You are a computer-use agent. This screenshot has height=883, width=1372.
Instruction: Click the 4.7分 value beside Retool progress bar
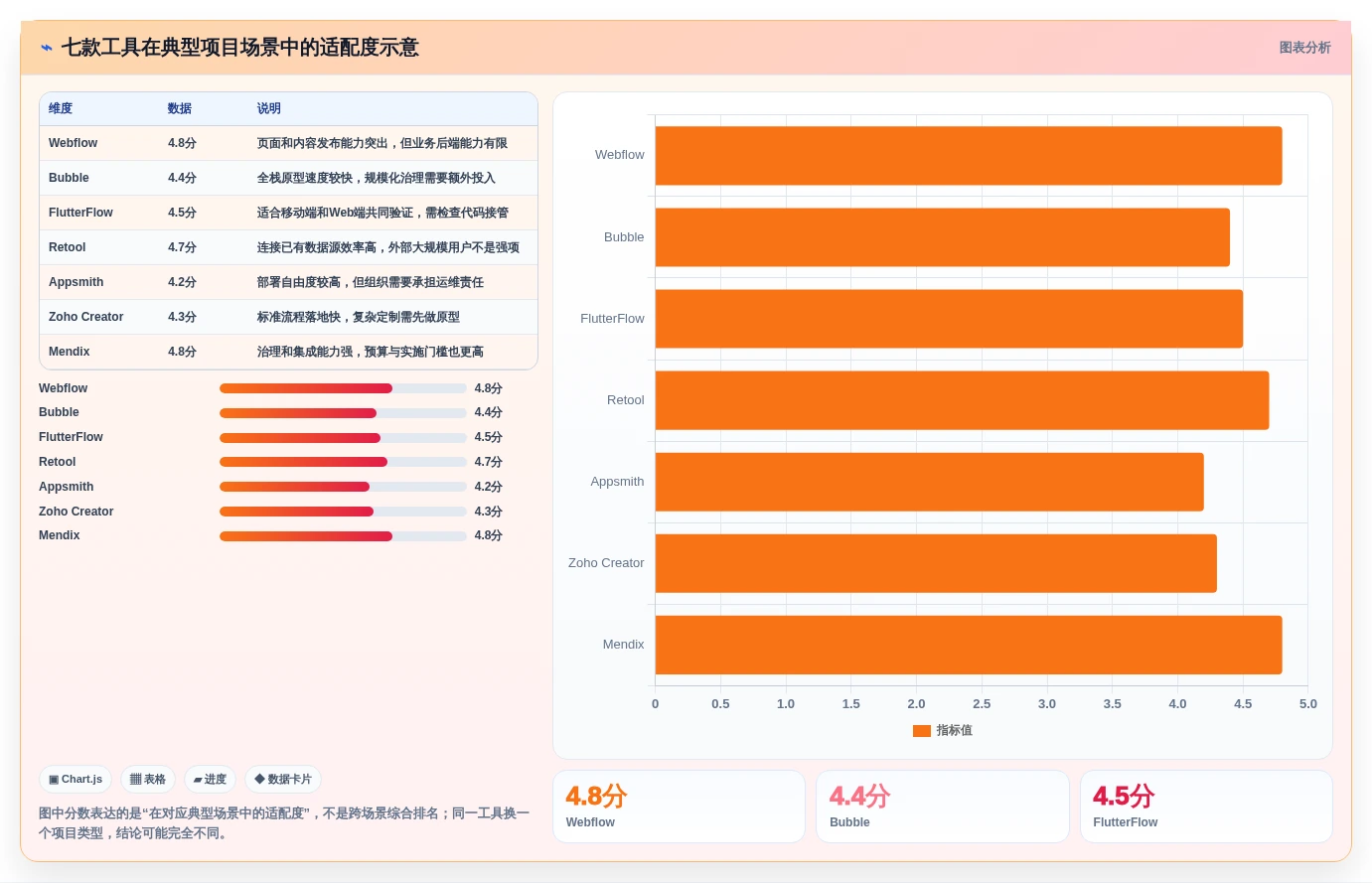pos(489,462)
